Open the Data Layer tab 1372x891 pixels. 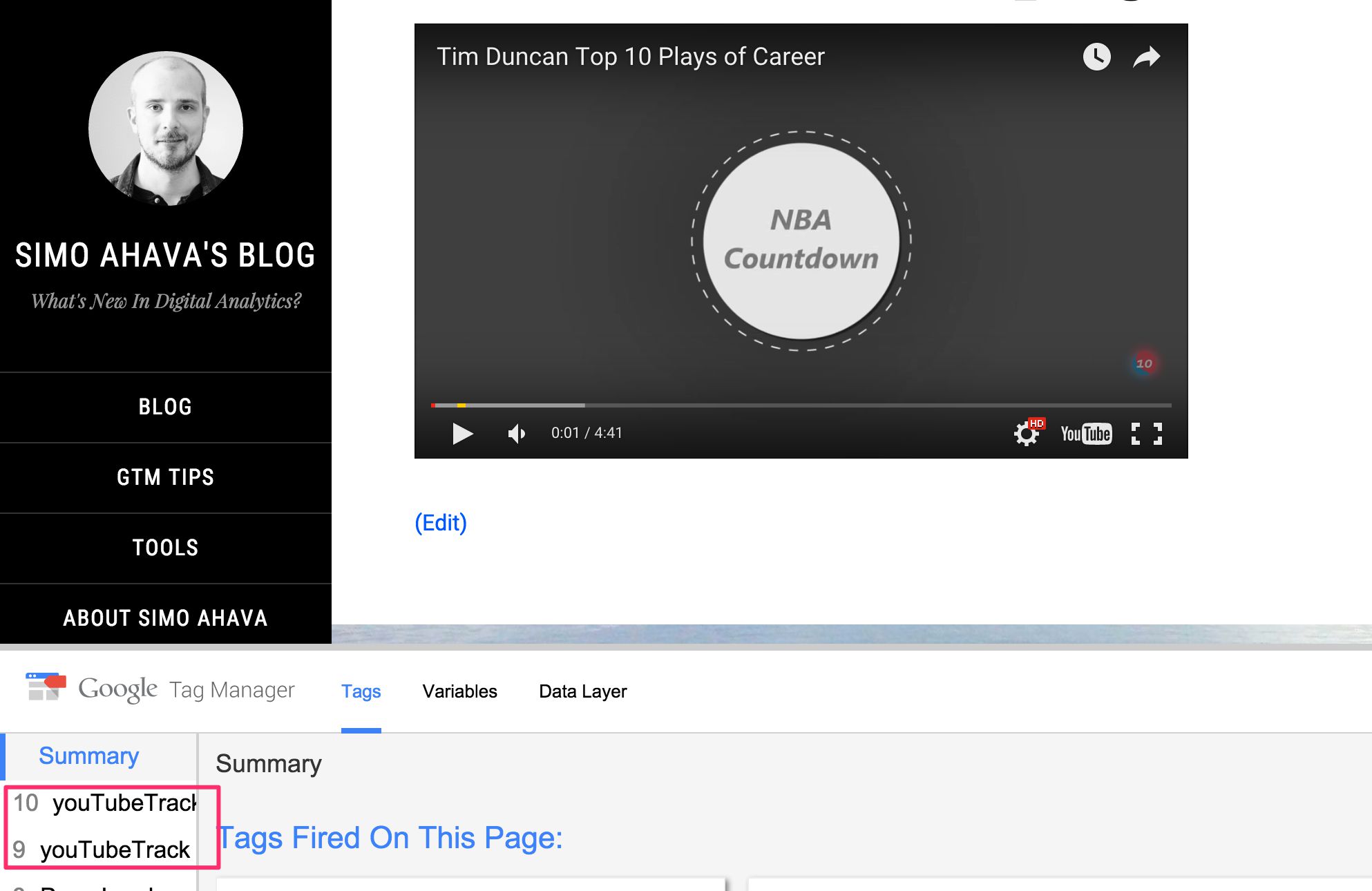point(582,691)
